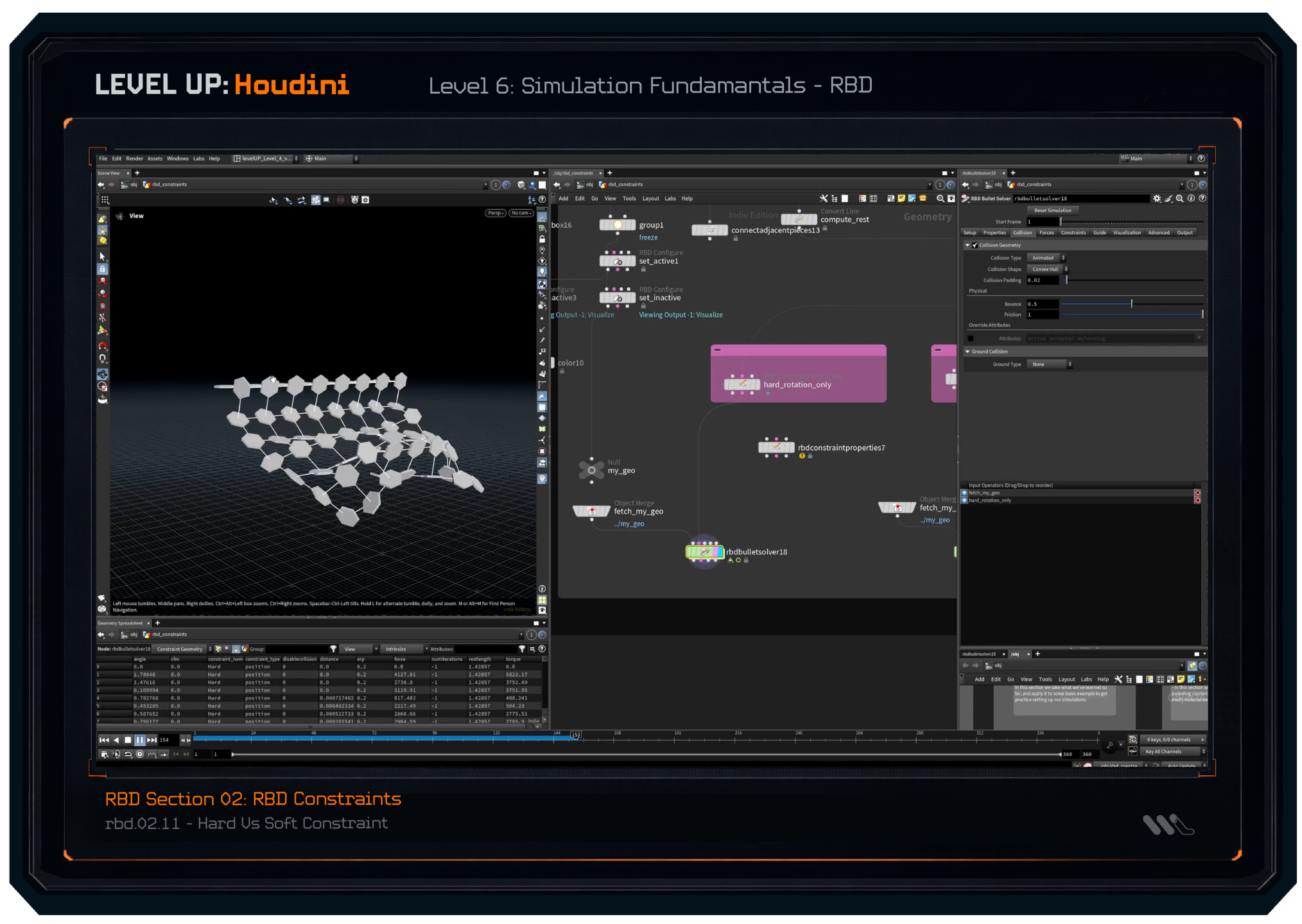Jump to the first frame
Screen dimensions: 1302x924
point(104,740)
